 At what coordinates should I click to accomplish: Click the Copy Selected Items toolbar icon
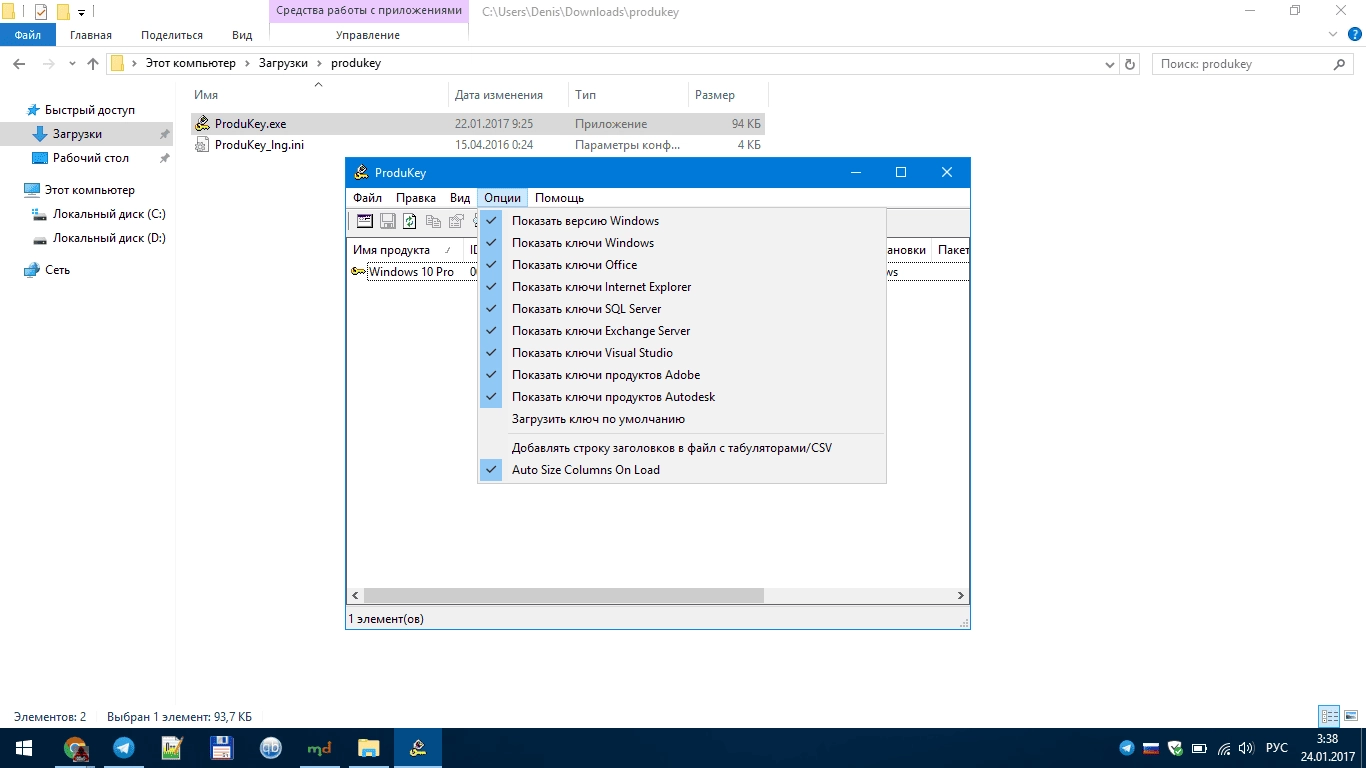pyautogui.click(x=433, y=221)
